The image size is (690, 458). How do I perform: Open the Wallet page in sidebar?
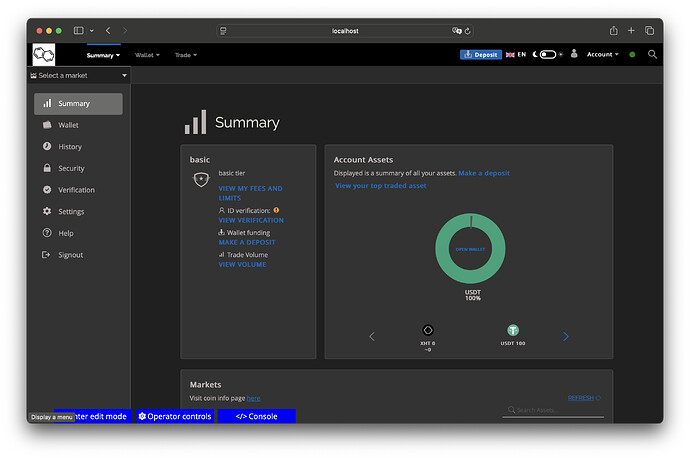click(68, 125)
